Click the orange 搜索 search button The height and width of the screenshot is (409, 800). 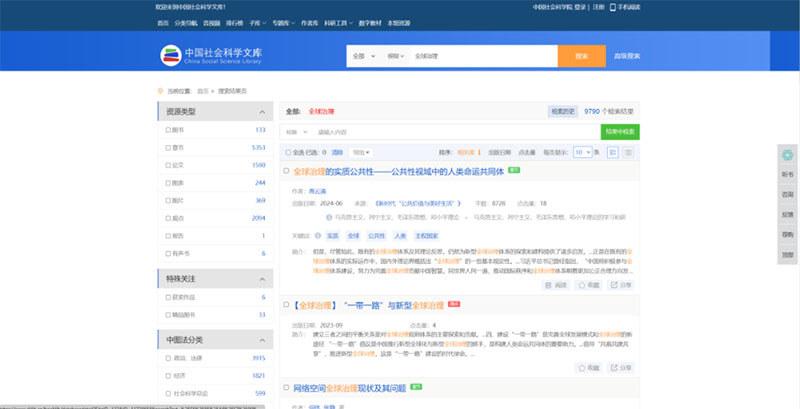(581, 55)
